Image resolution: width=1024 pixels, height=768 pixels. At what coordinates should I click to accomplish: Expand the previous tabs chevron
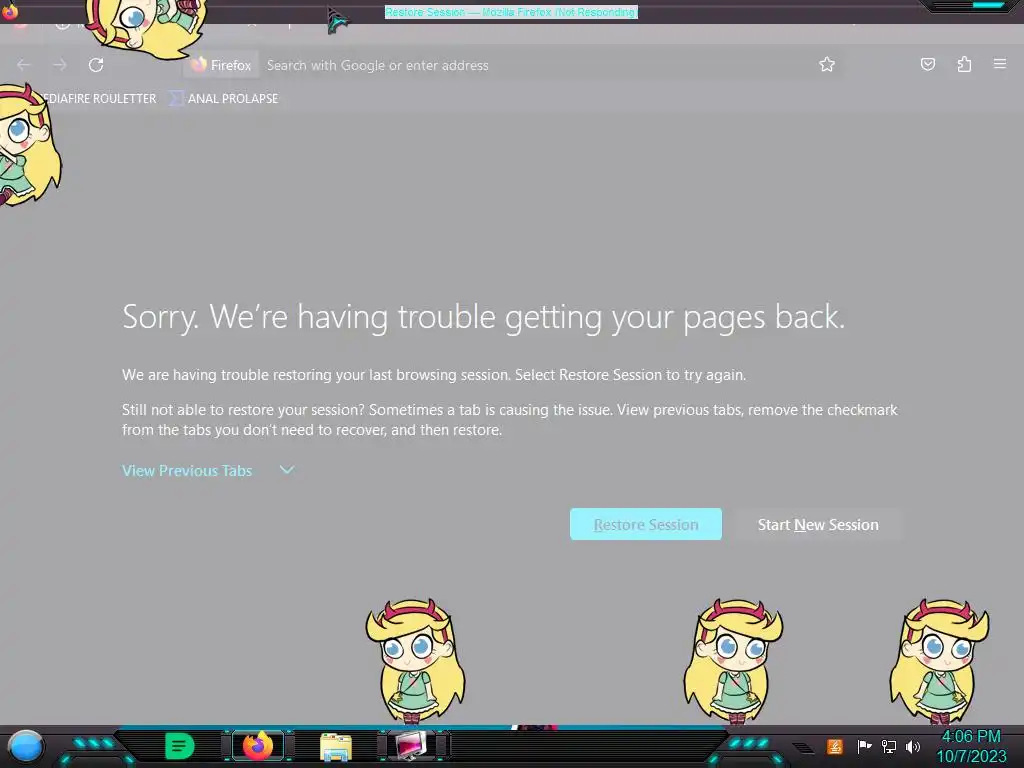[287, 470]
